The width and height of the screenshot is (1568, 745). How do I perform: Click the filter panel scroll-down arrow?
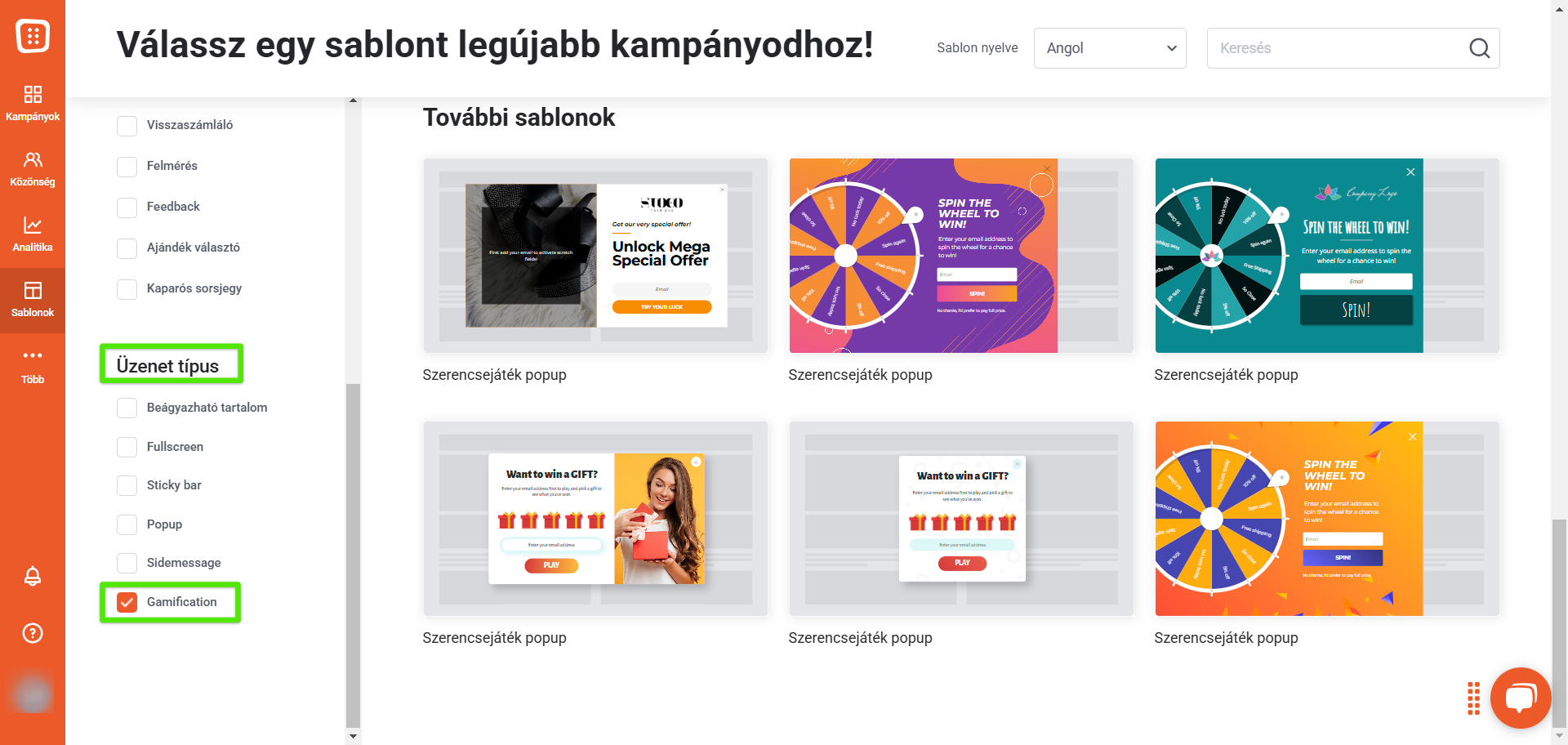click(x=353, y=736)
